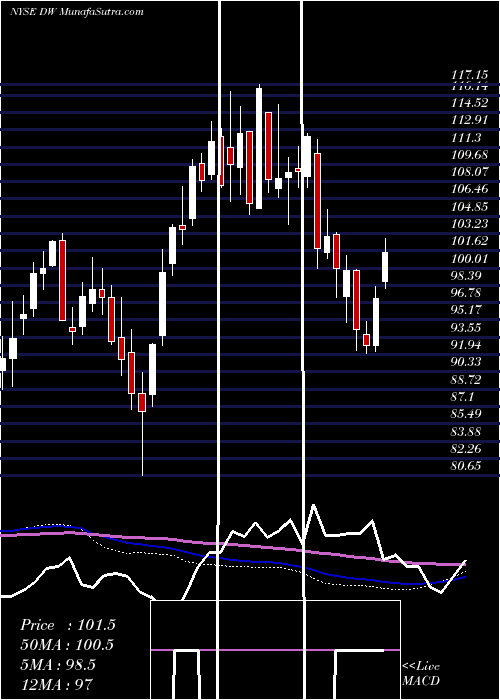Image resolution: width=500 pixels, height=700 pixels.
Task: Click the 106.46 price axis label
Action: (470, 190)
